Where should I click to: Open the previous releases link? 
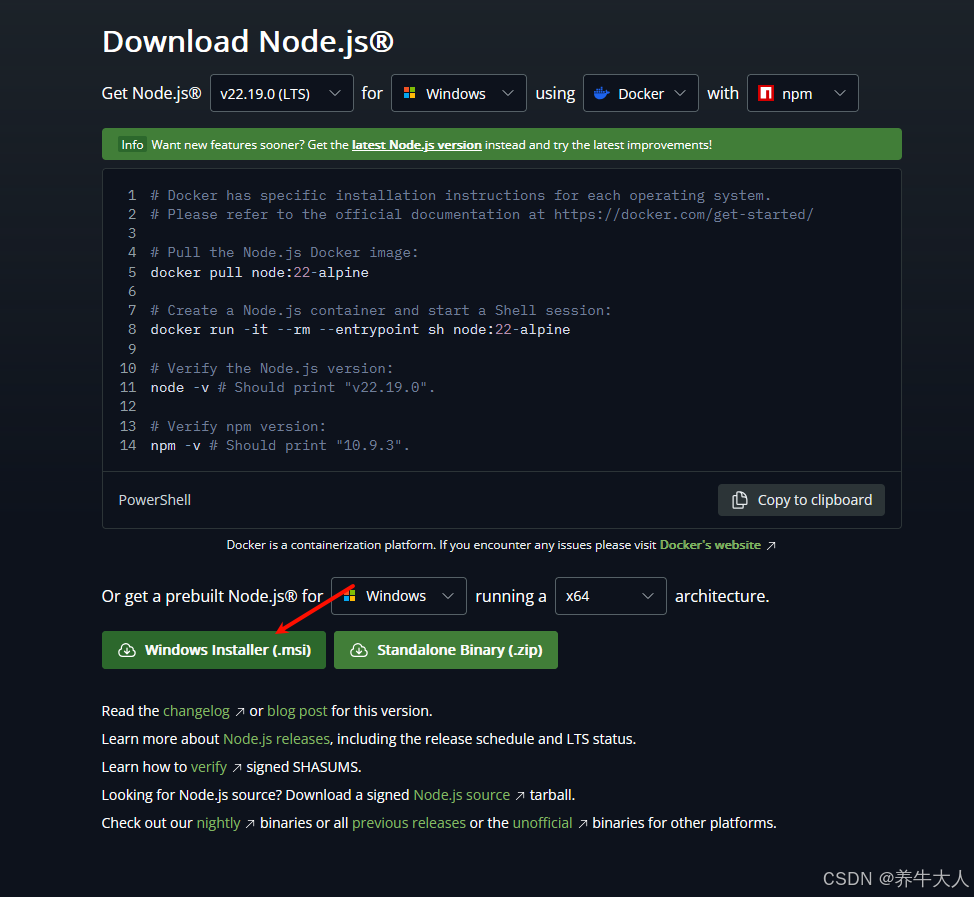[409, 822]
